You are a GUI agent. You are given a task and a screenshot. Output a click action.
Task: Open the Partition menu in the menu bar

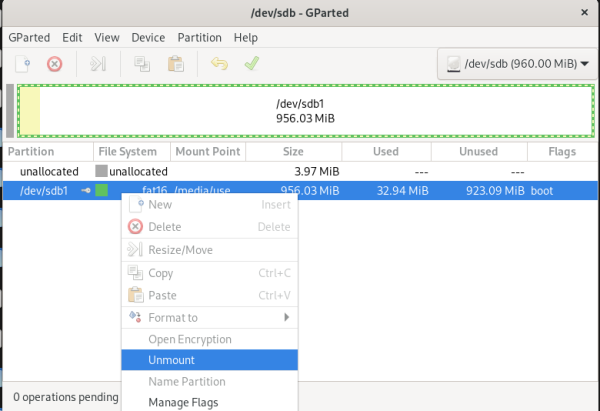(x=199, y=37)
